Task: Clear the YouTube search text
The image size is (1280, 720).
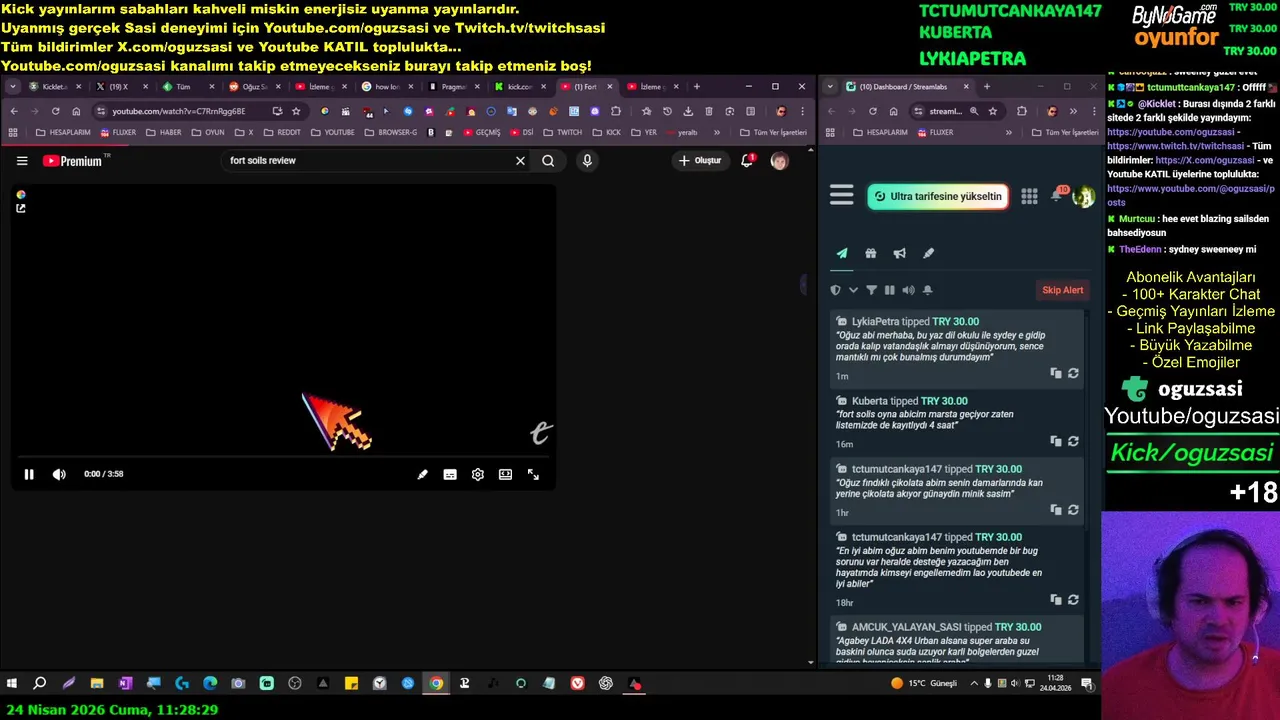Action: pos(520,160)
